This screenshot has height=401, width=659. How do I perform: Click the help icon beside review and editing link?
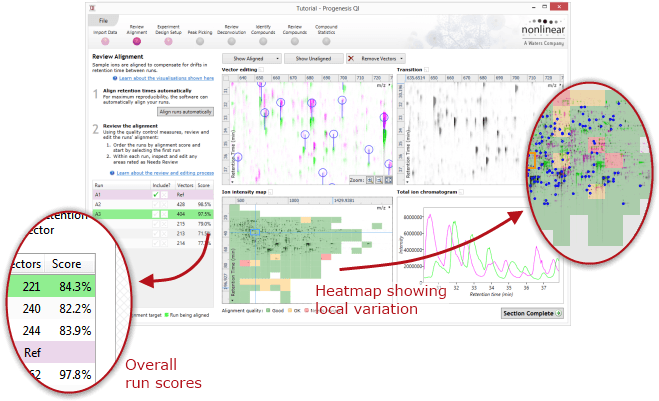coord(112,173)
